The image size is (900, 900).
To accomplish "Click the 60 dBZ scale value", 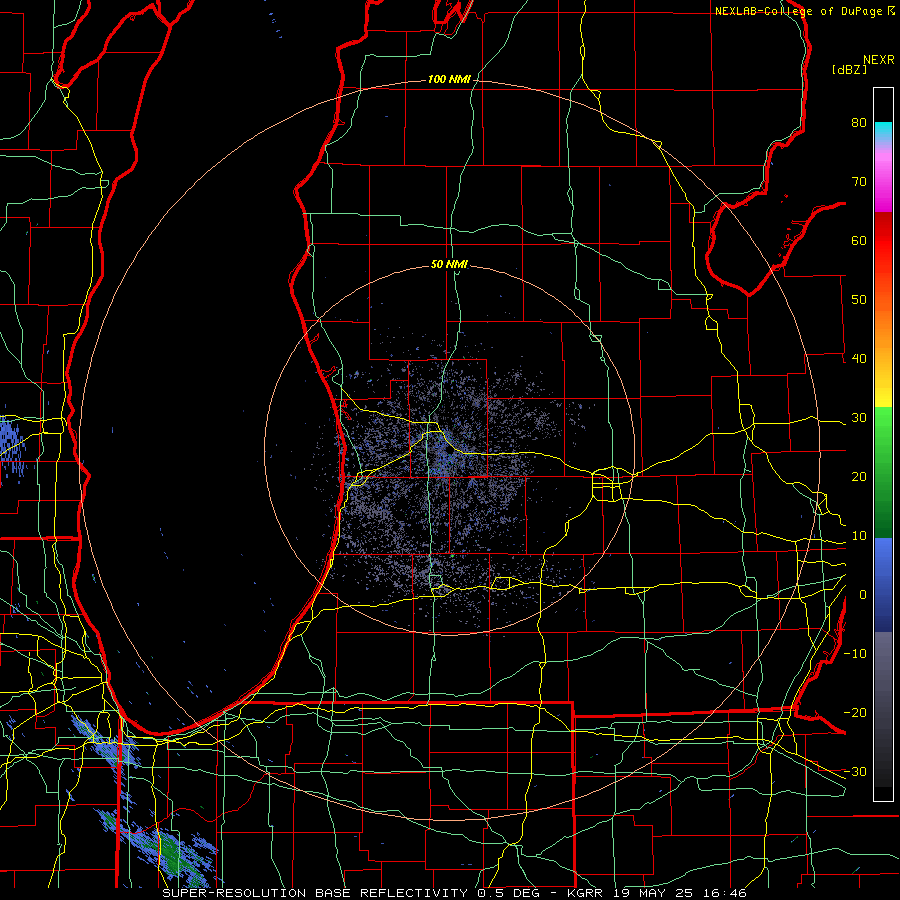I will 859,240.
